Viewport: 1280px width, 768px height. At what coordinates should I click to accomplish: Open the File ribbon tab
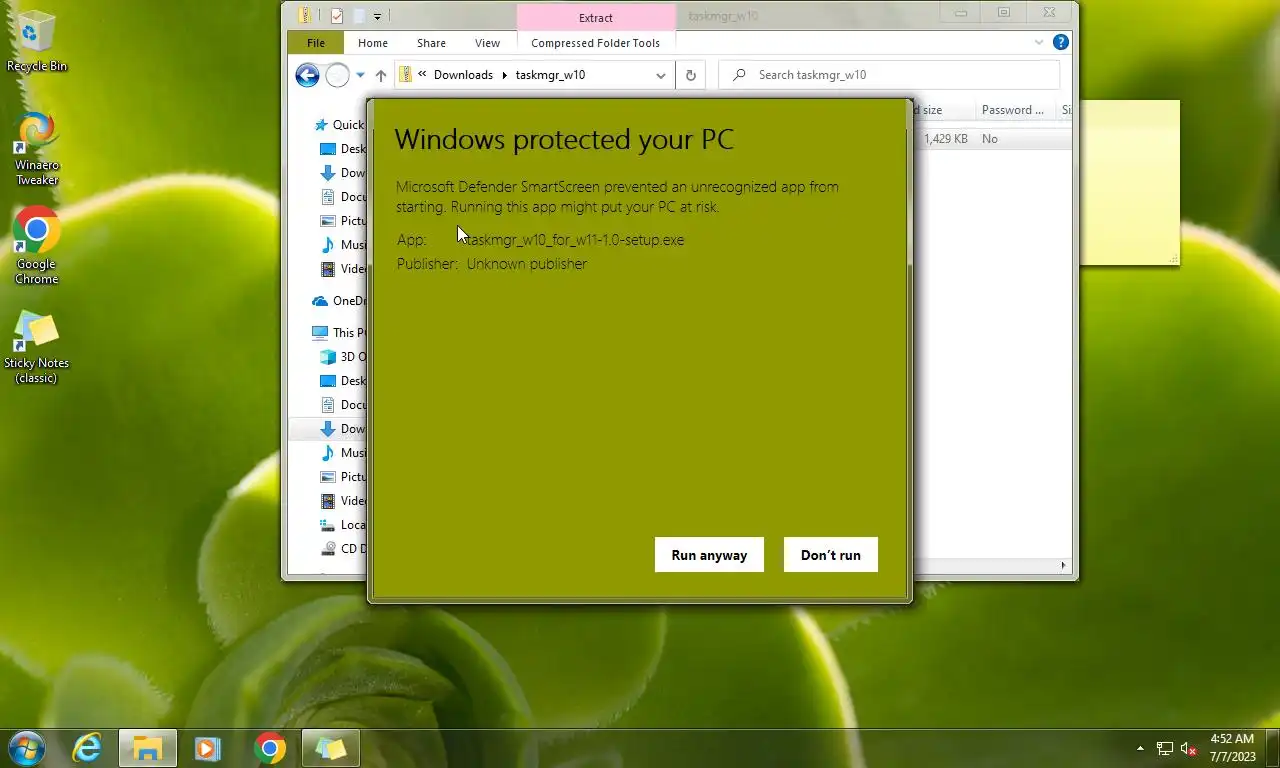(x=316, y=43)
